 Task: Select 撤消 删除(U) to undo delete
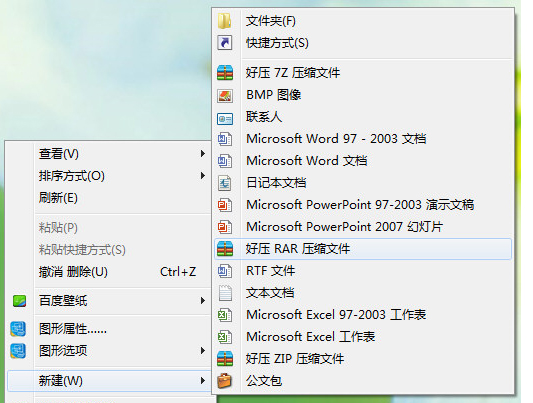109,272
